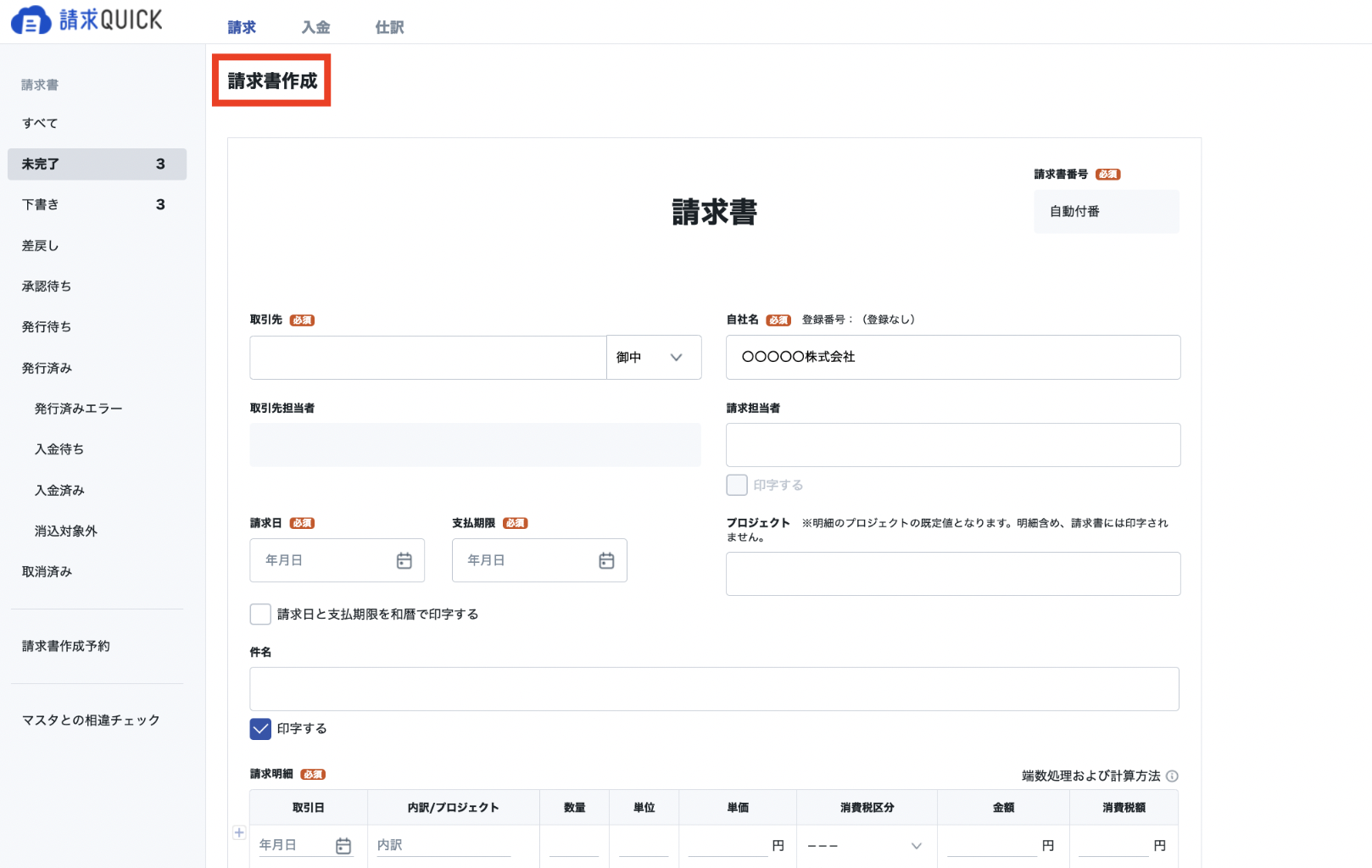Click the 取引先担当者 field
The image size is (1372, 868).
(475, 445)
